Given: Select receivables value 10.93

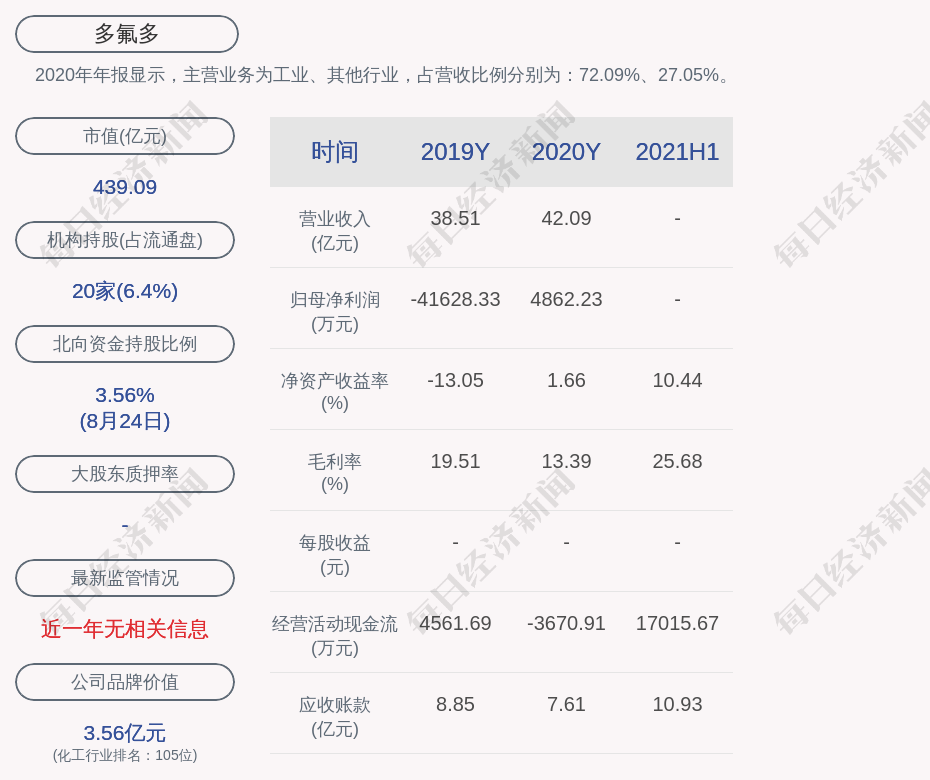Looking at the screenshot, I should (x=677, y=705).
